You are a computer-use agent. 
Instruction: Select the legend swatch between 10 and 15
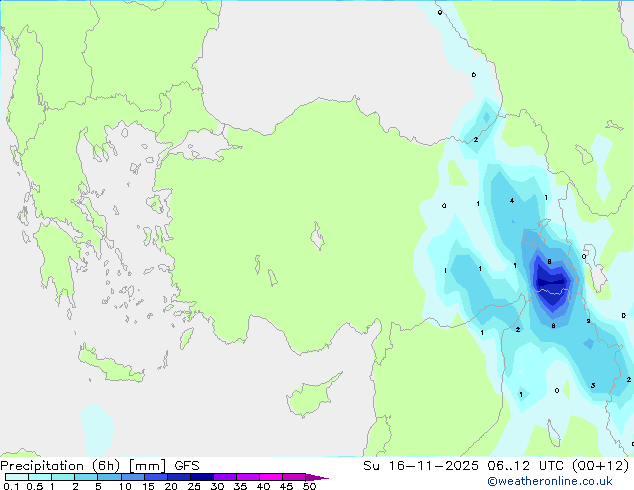132,477
